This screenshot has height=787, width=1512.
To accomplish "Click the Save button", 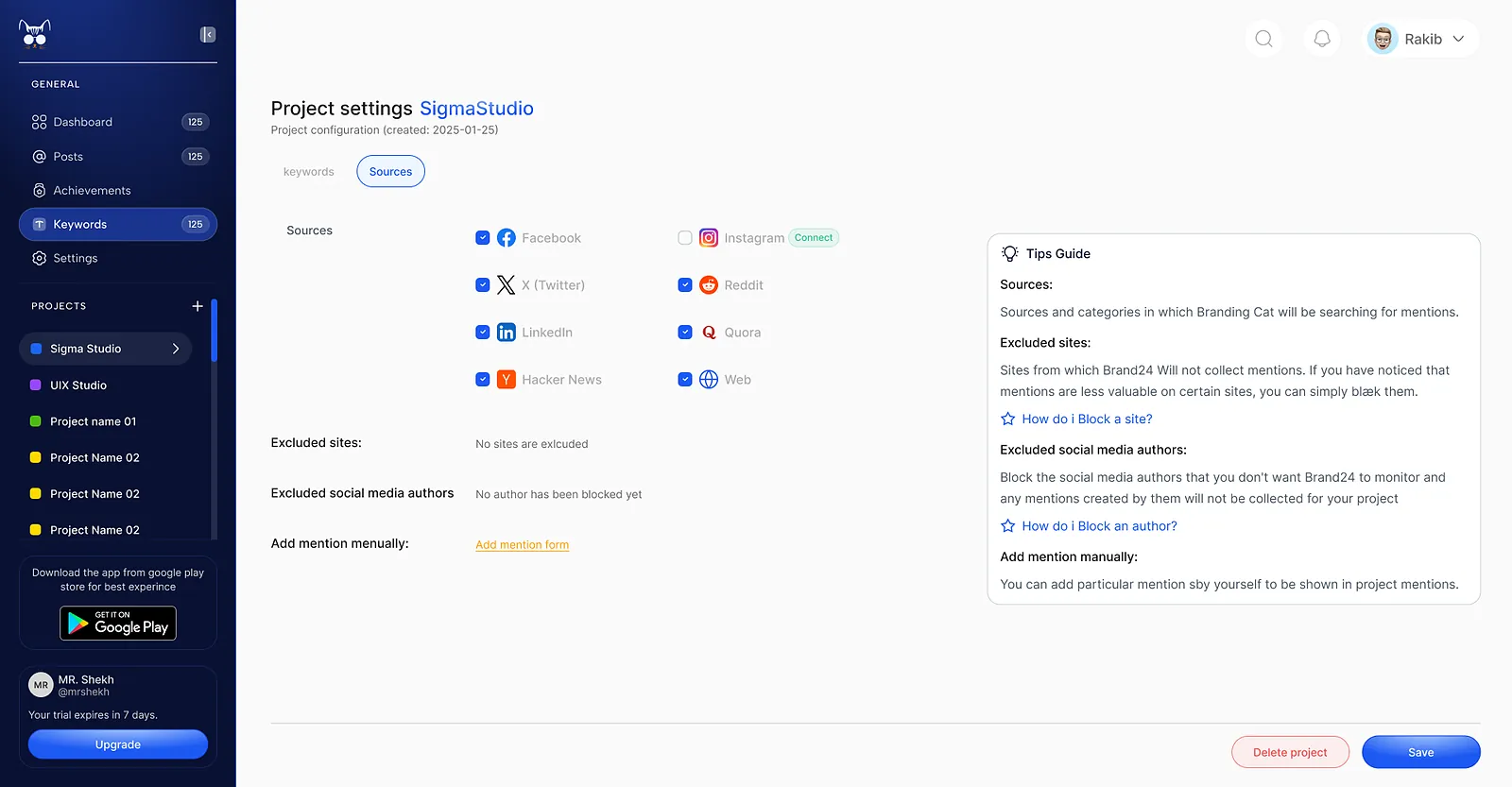I will click(x=1421, y=752).
